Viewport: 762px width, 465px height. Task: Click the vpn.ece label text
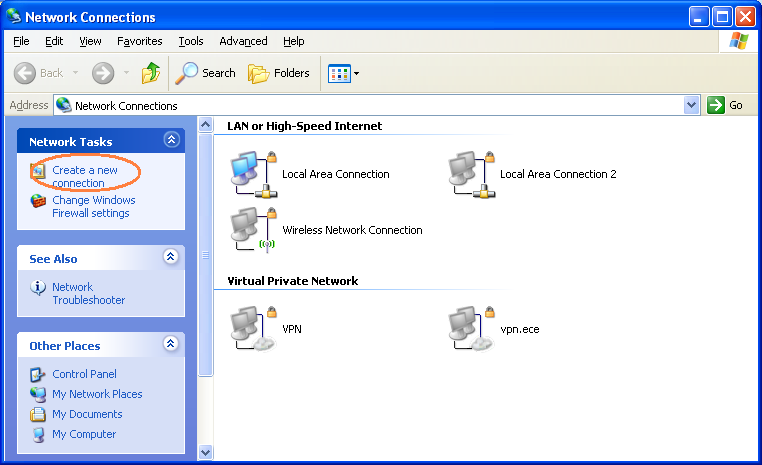[x=520, y=329]
